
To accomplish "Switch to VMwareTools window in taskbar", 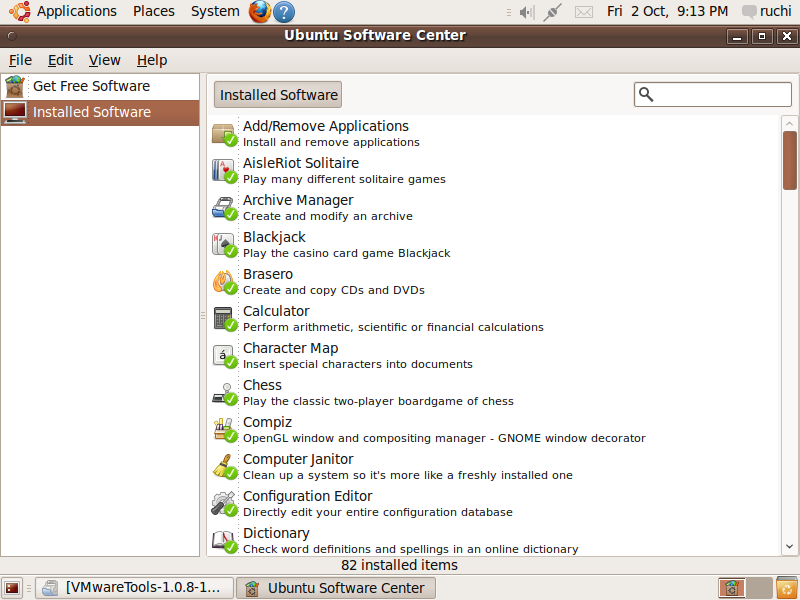I will coord(135,588).
